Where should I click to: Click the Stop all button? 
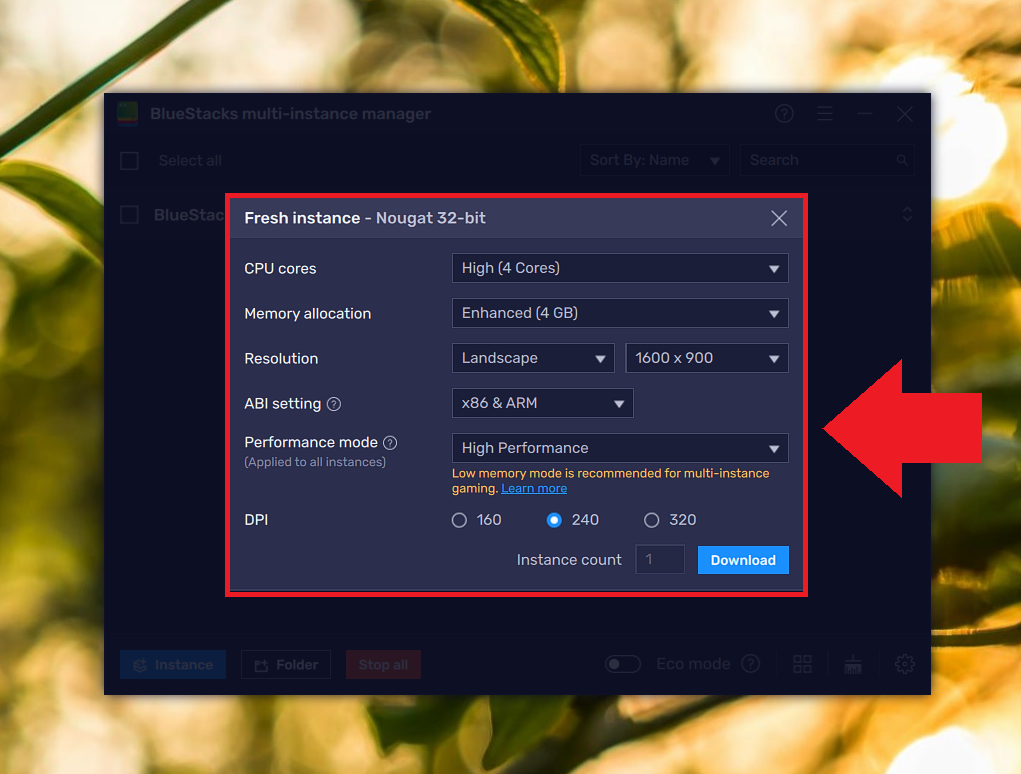(x=384, y=665)
